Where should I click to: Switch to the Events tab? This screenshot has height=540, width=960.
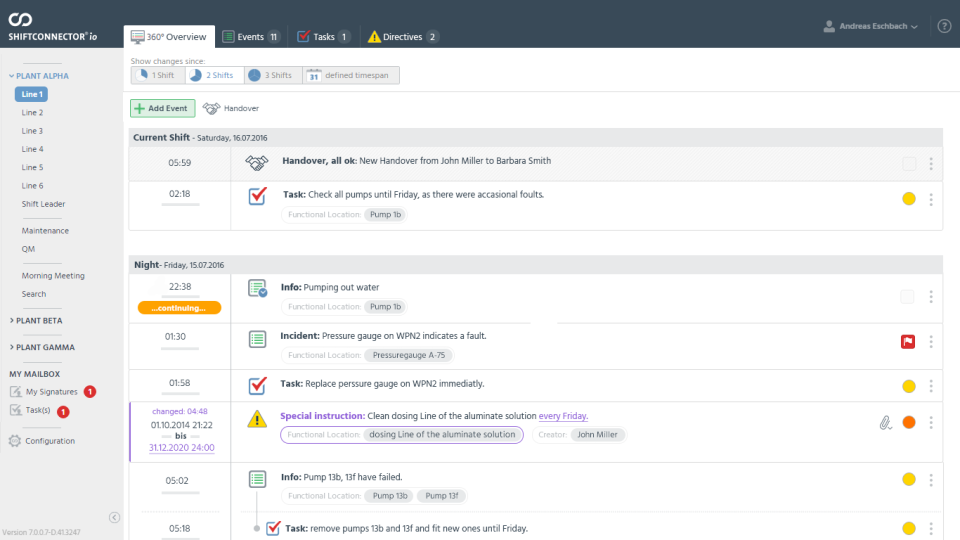[250, 37]
